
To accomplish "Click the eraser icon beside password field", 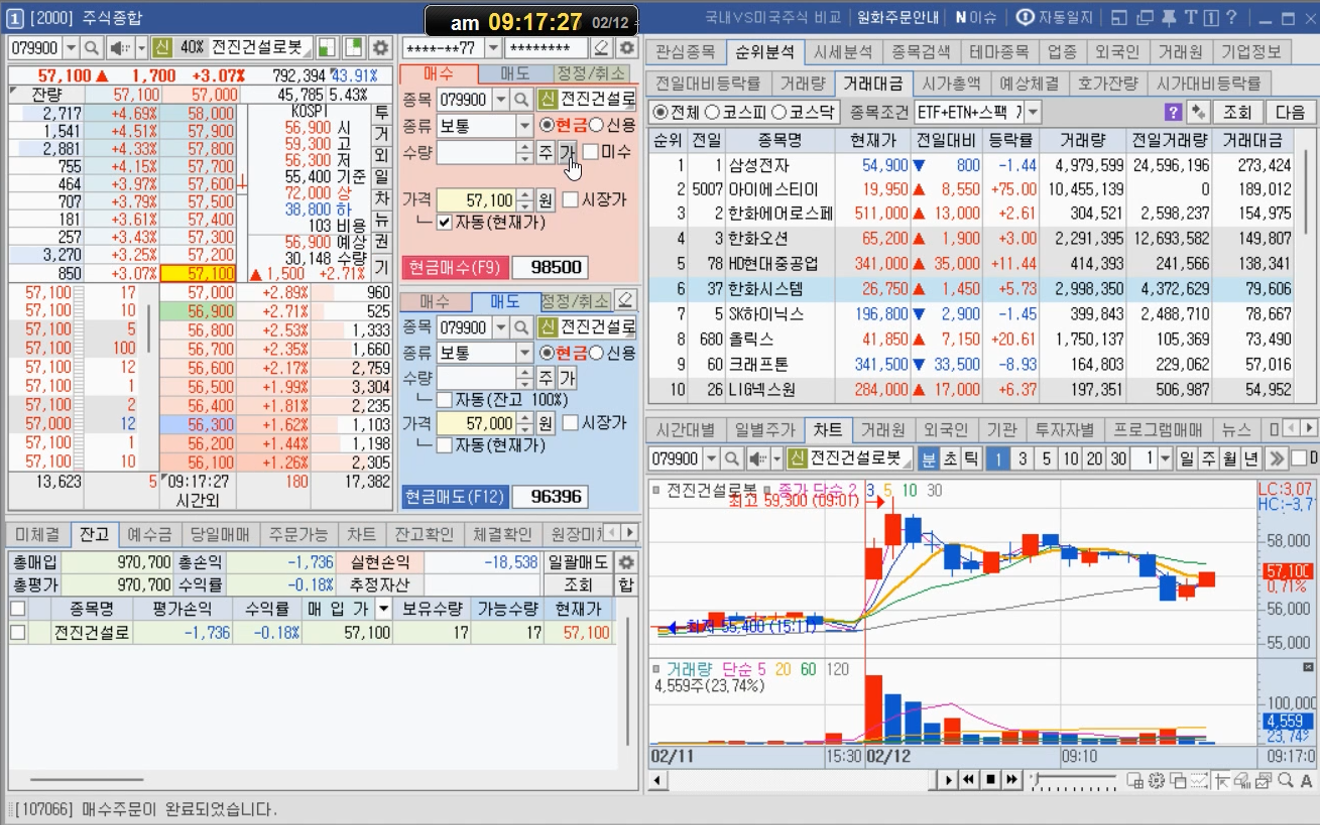I will coord(601,48).
